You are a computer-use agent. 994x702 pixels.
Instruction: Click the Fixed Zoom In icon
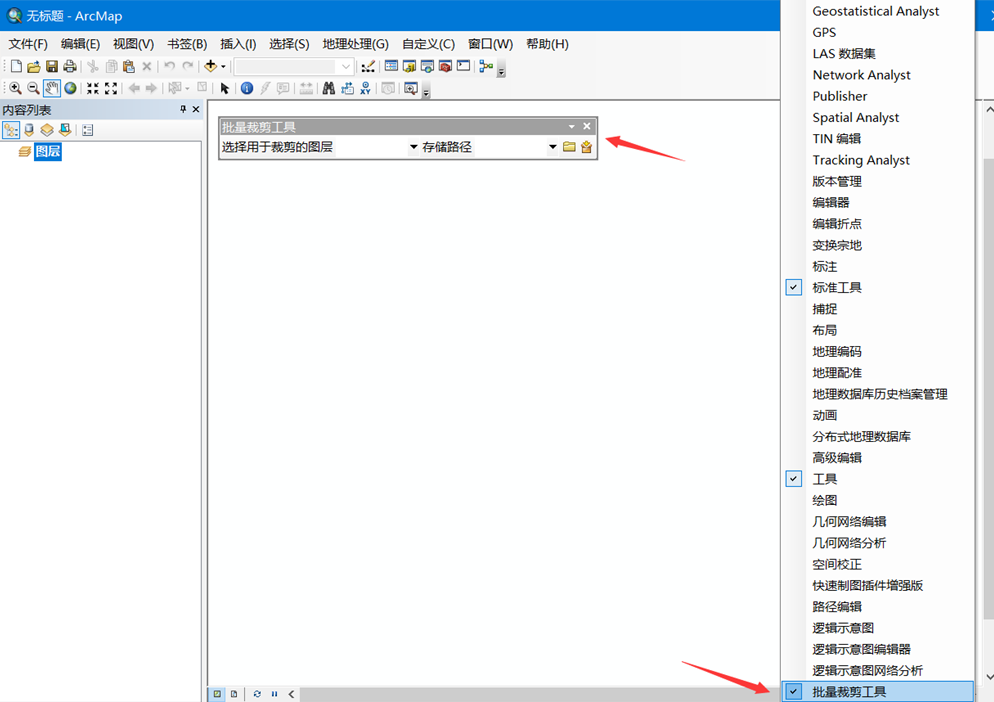coord(93,88)
